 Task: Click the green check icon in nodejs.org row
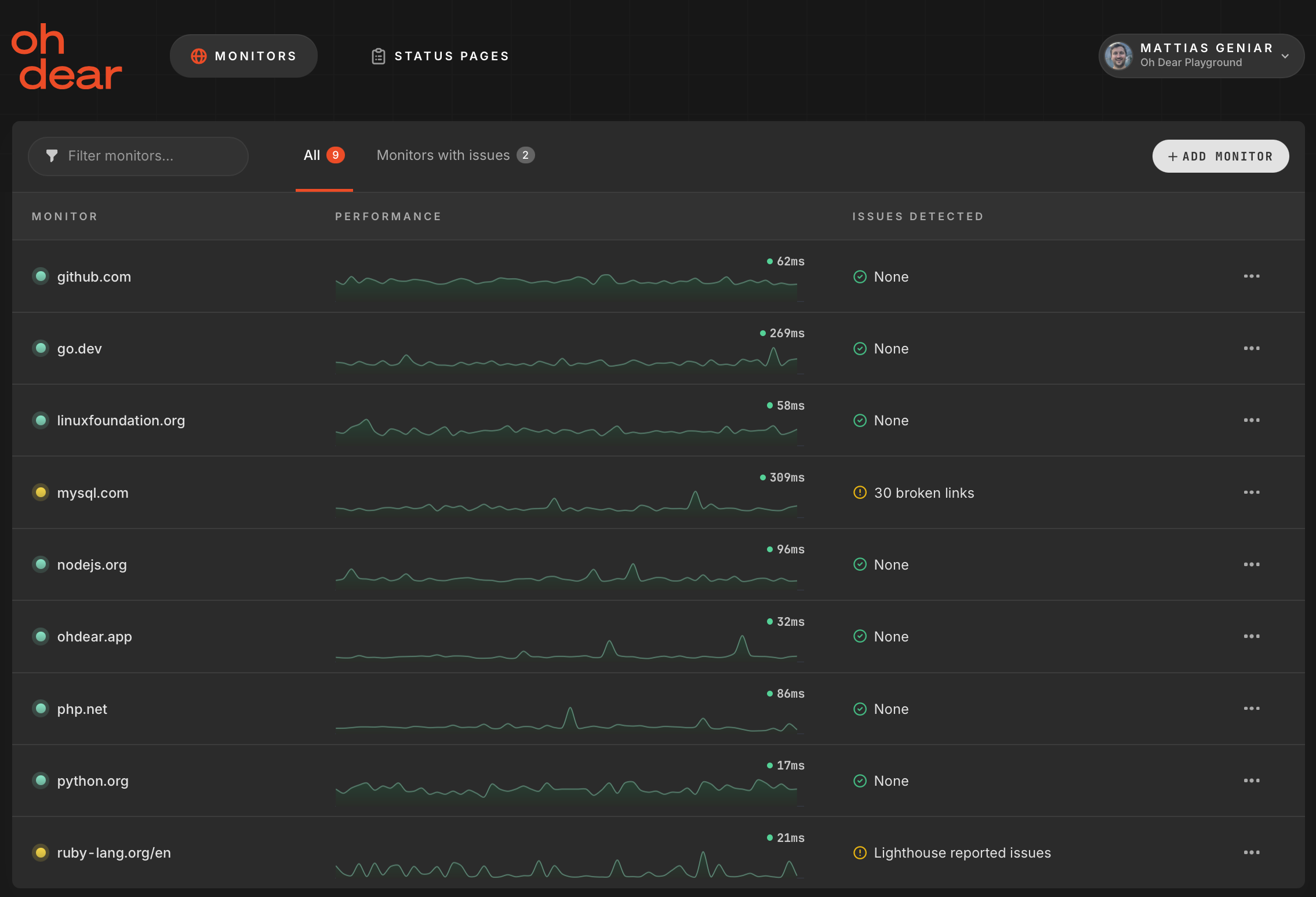pyautogui.click(x=860, y=564)
